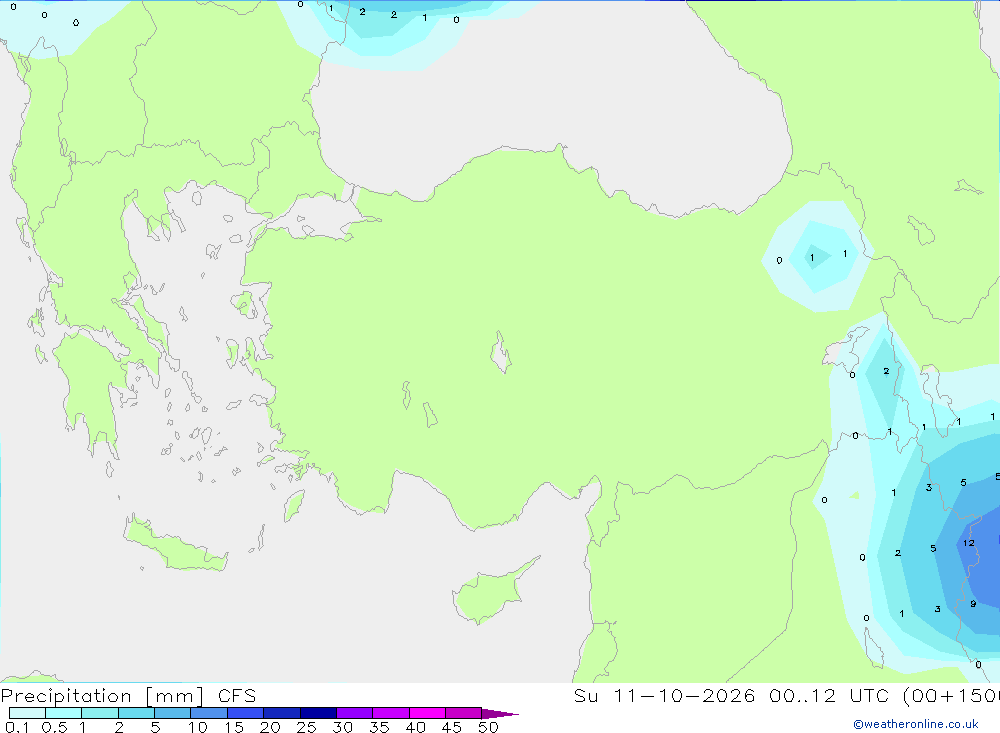Pick the 10–15 mm blue legend swatch

(x=209, y=713)
